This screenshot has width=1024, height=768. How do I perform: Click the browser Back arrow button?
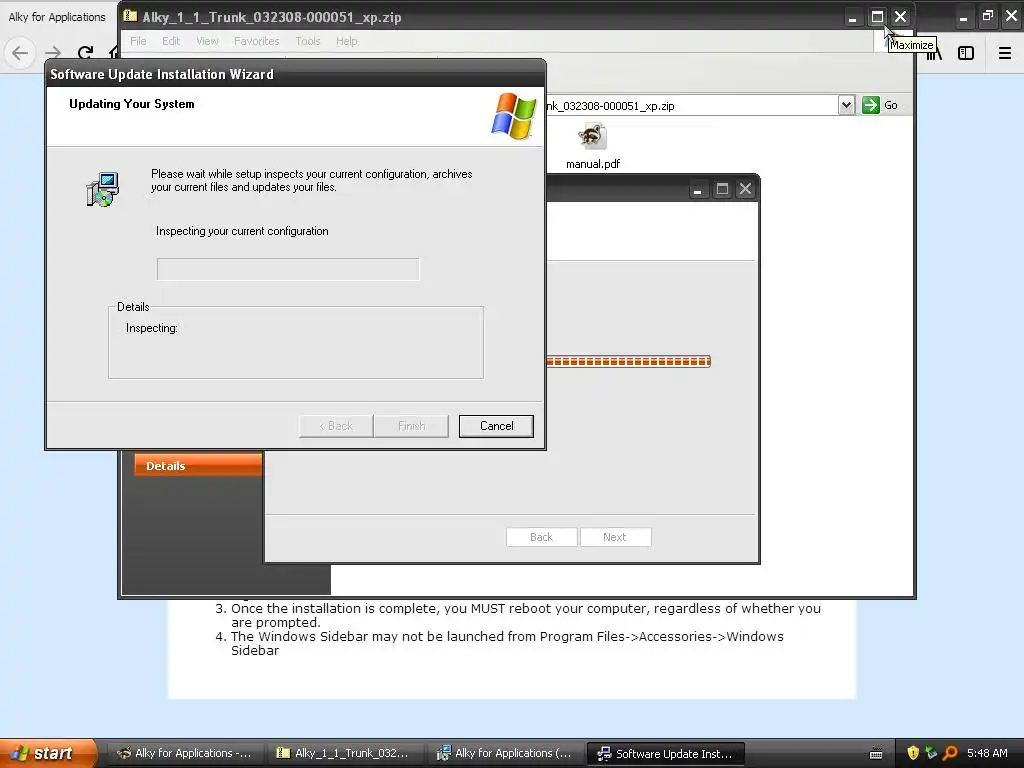tap(20, 53)
